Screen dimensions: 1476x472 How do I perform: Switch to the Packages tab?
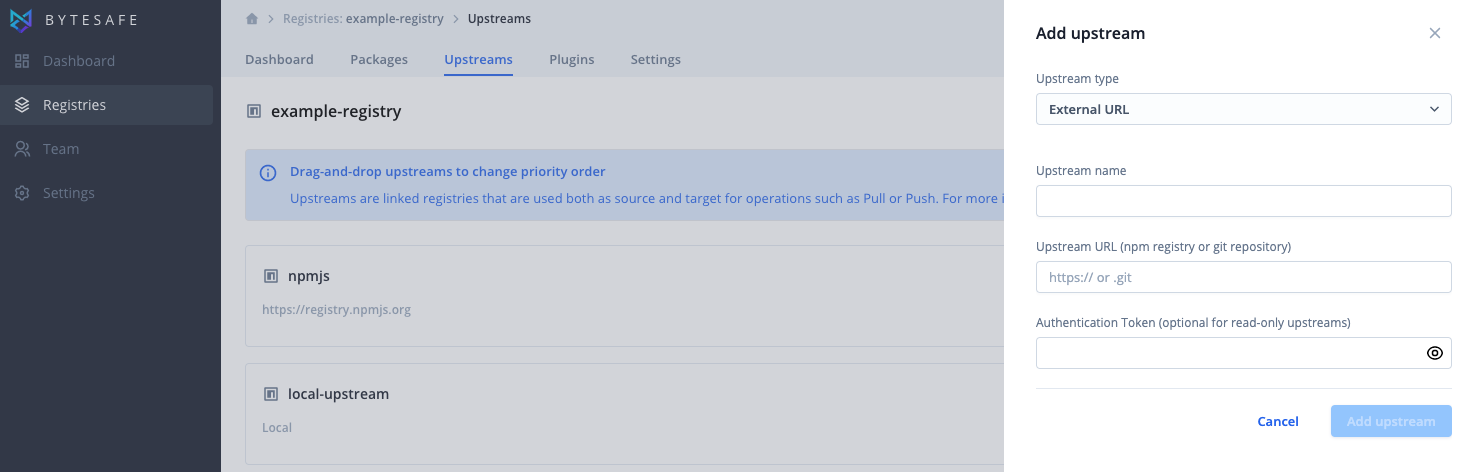379,60
